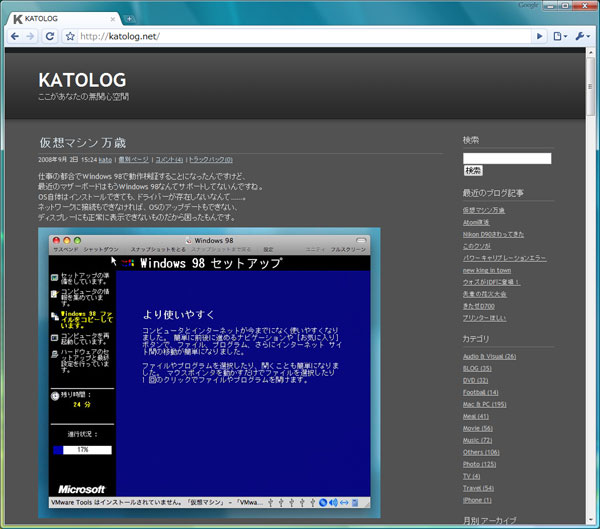Open category iPhone (1)
Image resolution: width=600 pixels, height=529 pixels.
click(x=477, y=500)
